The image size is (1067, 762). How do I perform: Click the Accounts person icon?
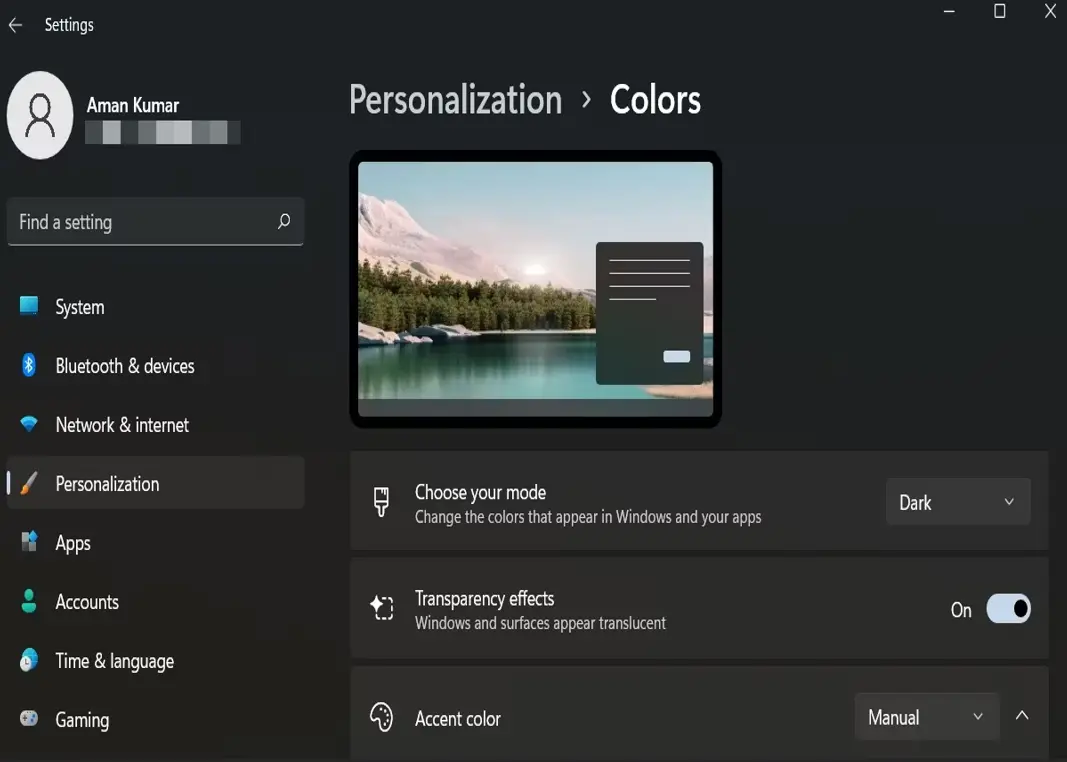click(x=29, y=601)
